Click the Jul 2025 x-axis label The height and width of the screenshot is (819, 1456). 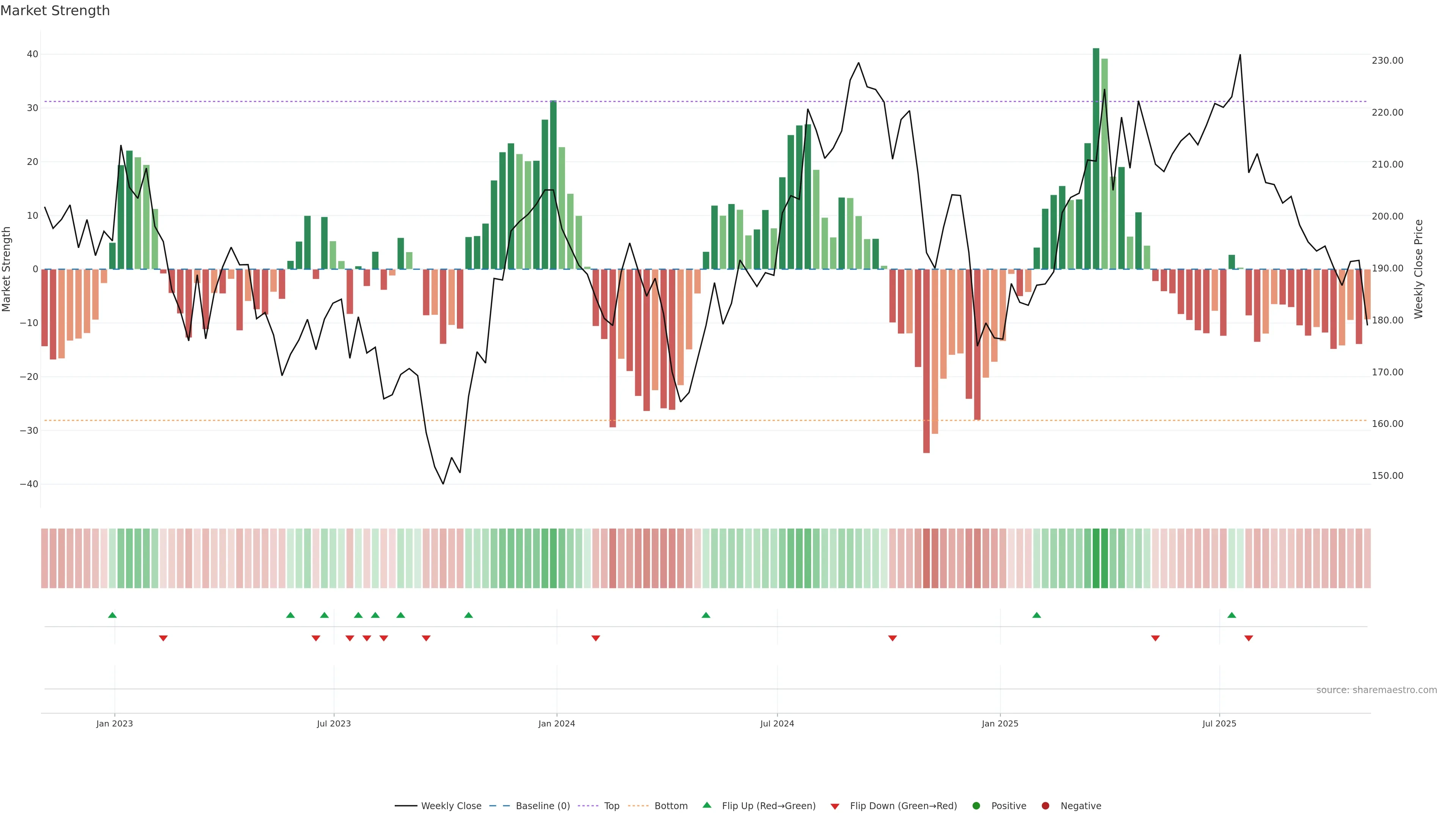pos(1219,723)
